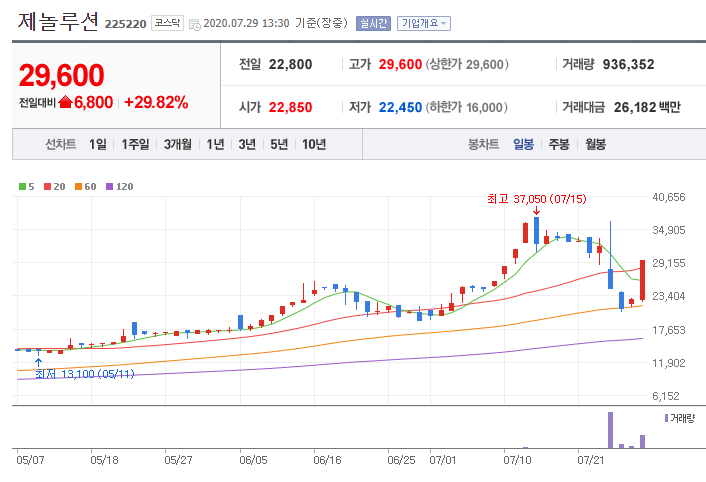This screenshot has width=706, height=482.
Task: Select the 3년 line chart tab
Action: pos(247,144)
